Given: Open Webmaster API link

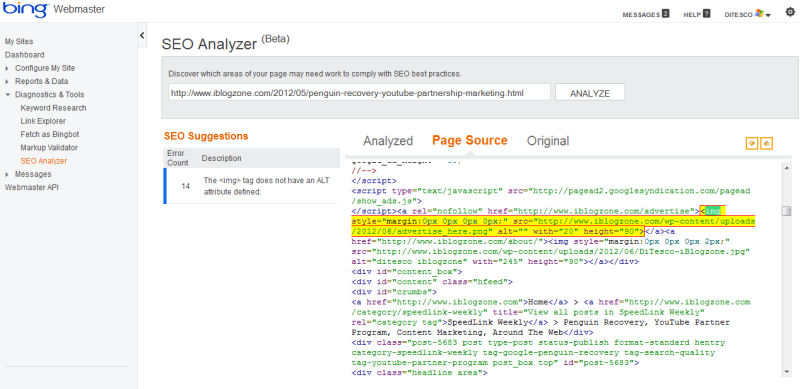Looking at the screenshot, I should click(x=32, y=187).
